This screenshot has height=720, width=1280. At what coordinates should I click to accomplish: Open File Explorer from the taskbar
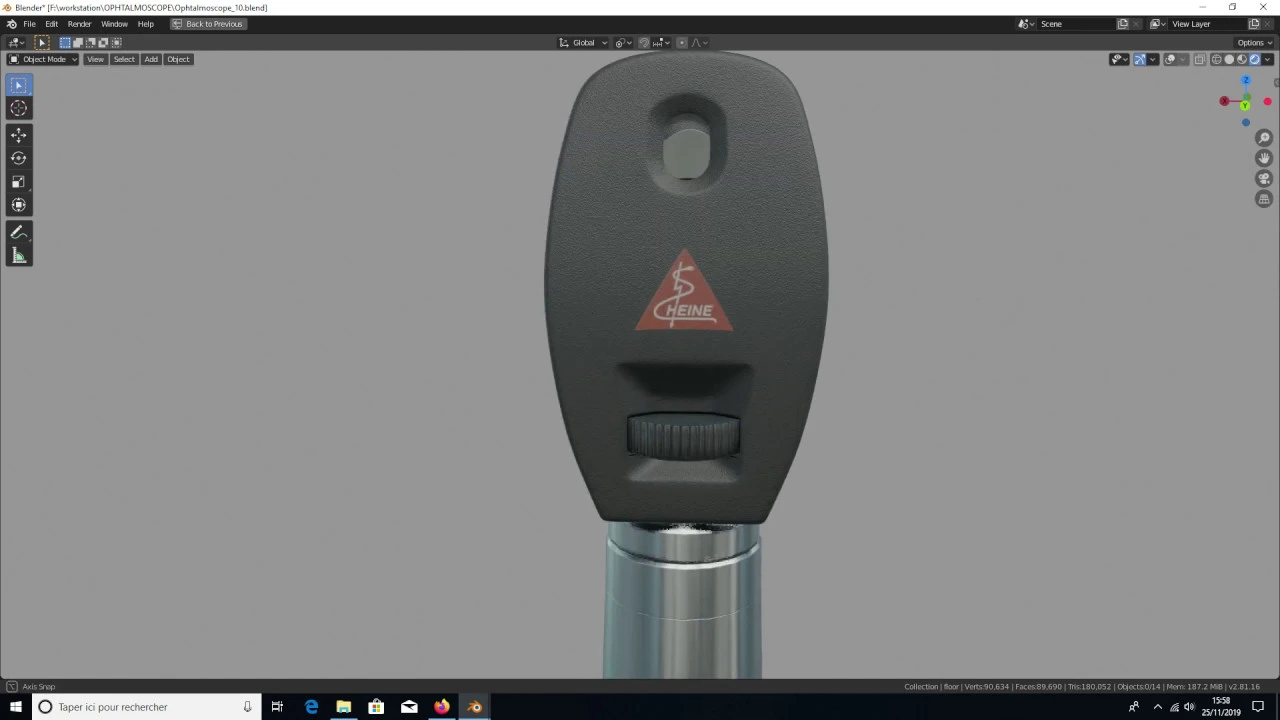[343, 707]
